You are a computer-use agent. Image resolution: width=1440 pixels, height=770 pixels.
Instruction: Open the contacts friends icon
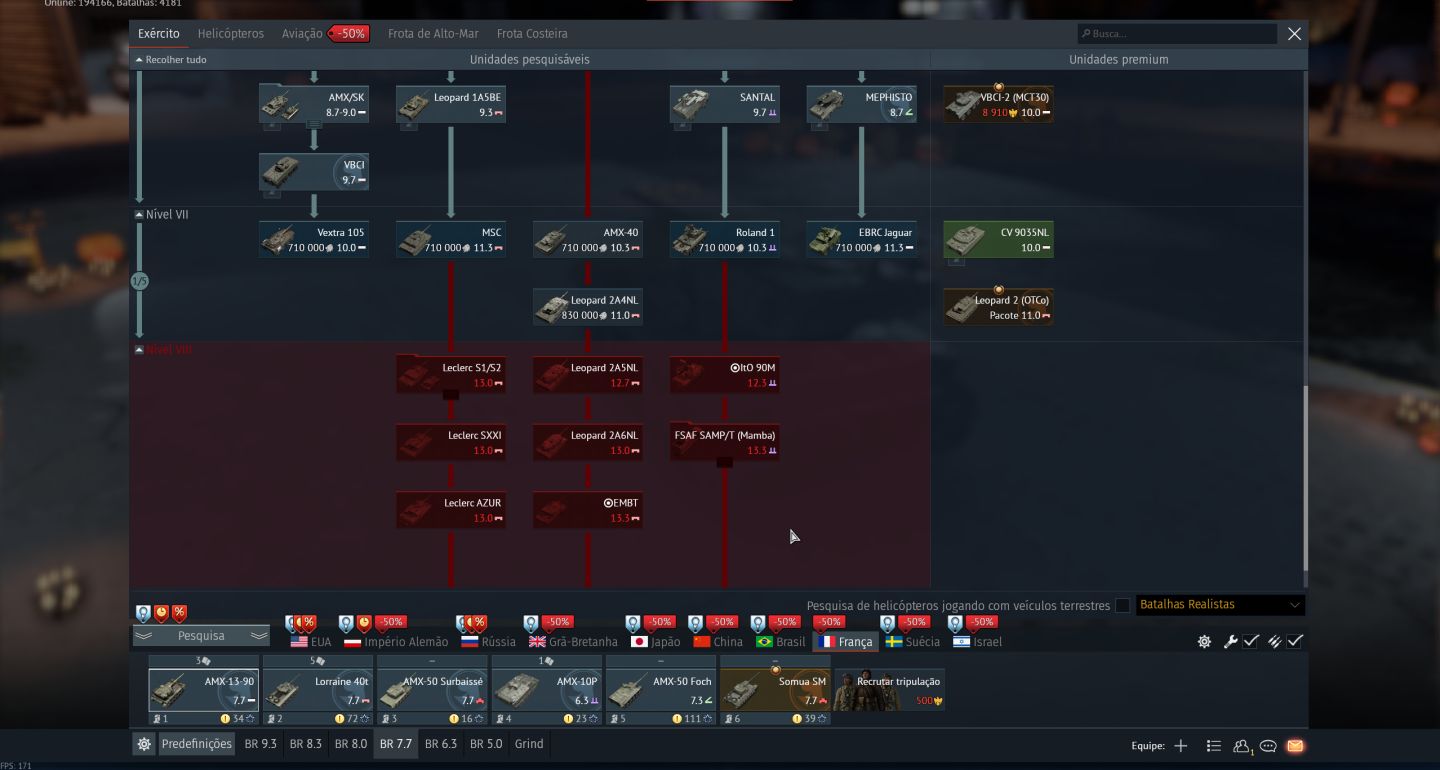click(x=1242, y=746)
